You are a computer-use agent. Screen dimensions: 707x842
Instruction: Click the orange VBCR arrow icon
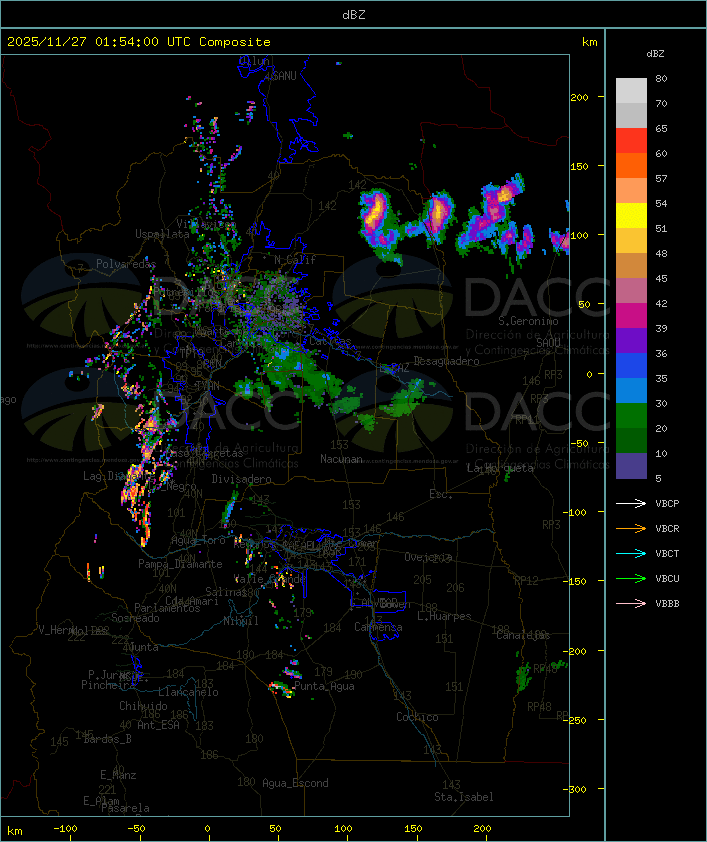point(631,528)
